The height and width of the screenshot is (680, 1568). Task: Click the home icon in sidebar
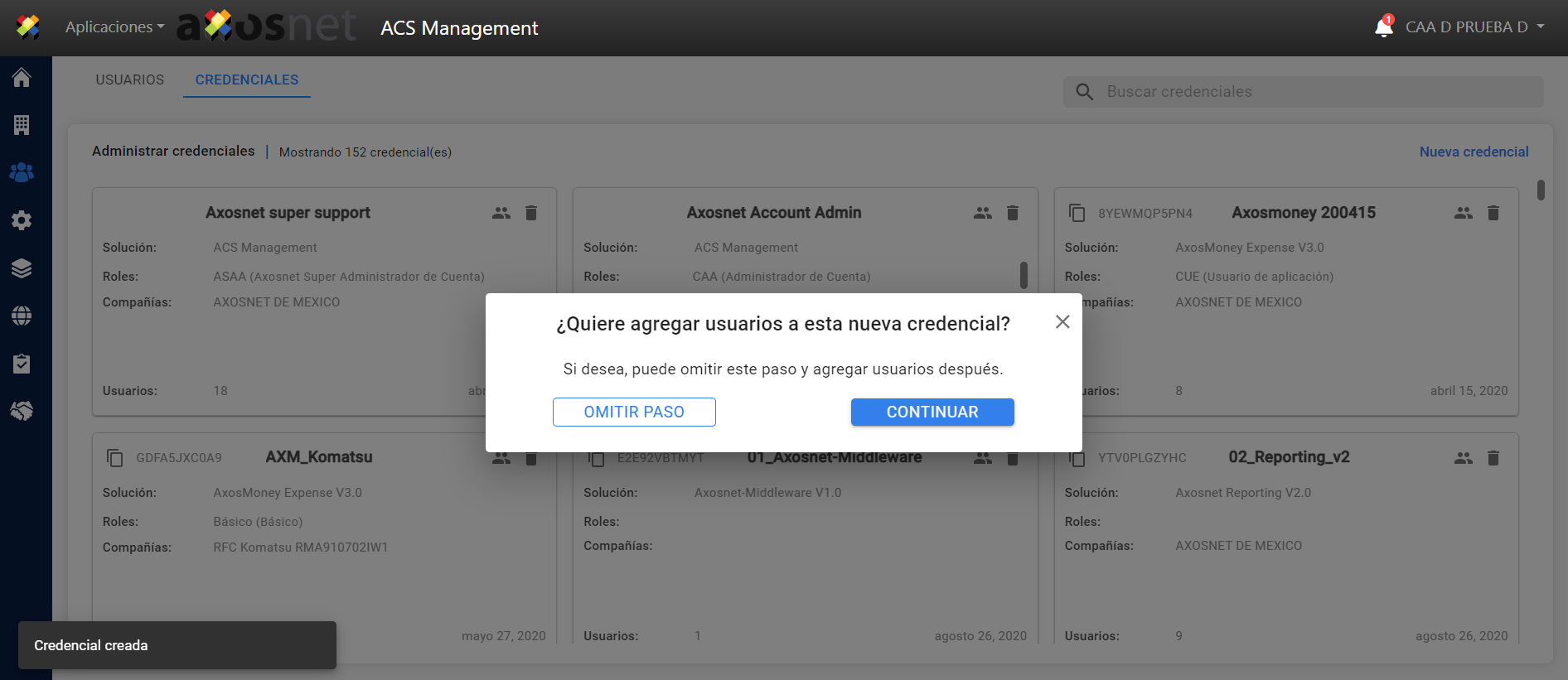pos(22,78)
